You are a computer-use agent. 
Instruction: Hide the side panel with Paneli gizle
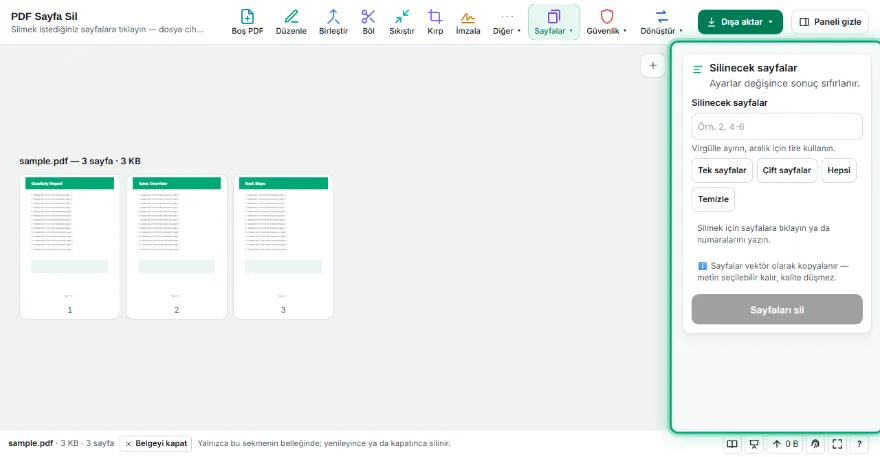829,22
